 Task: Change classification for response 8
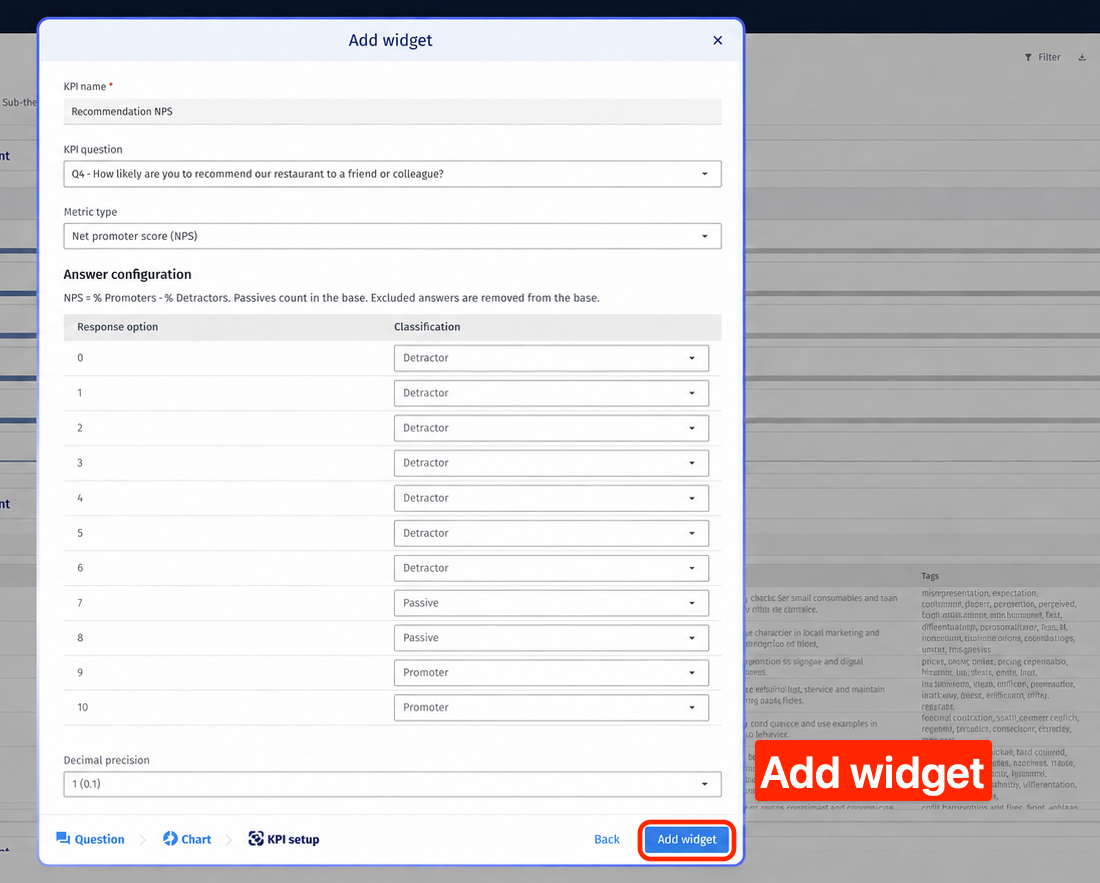pos(551,638)
